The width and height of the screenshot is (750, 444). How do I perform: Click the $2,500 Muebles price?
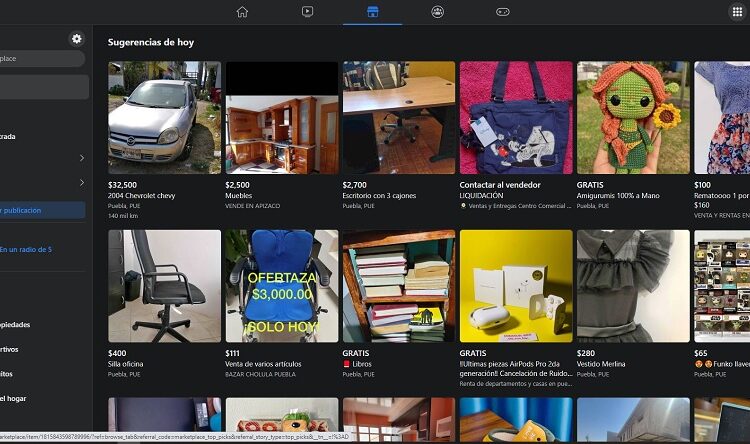pos(237,185)
